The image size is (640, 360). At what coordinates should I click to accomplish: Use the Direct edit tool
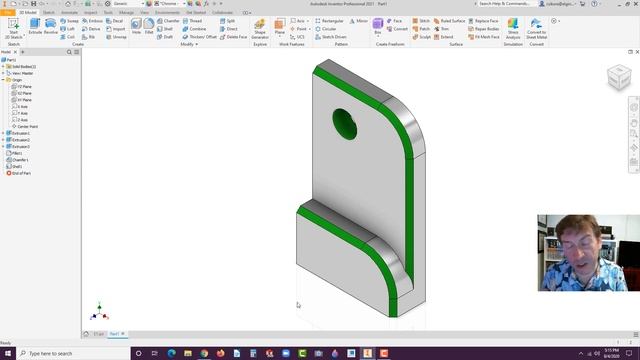tap(229, 29)
